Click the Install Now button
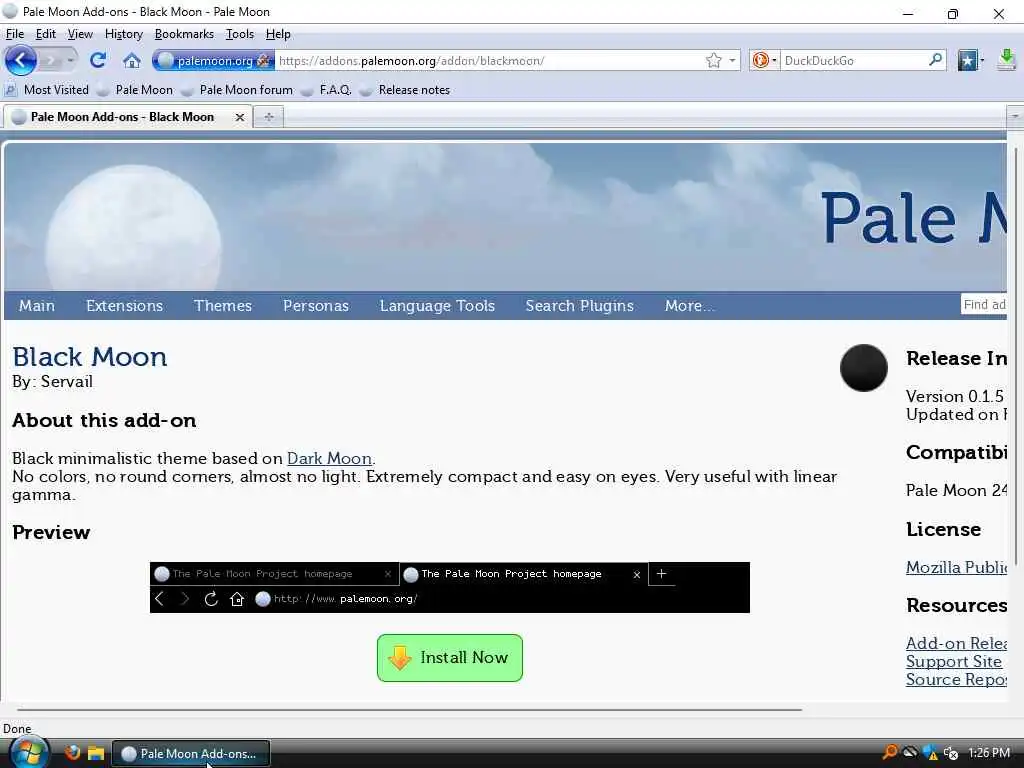Viewport: 1024px width, 768px height. (449, 658)
